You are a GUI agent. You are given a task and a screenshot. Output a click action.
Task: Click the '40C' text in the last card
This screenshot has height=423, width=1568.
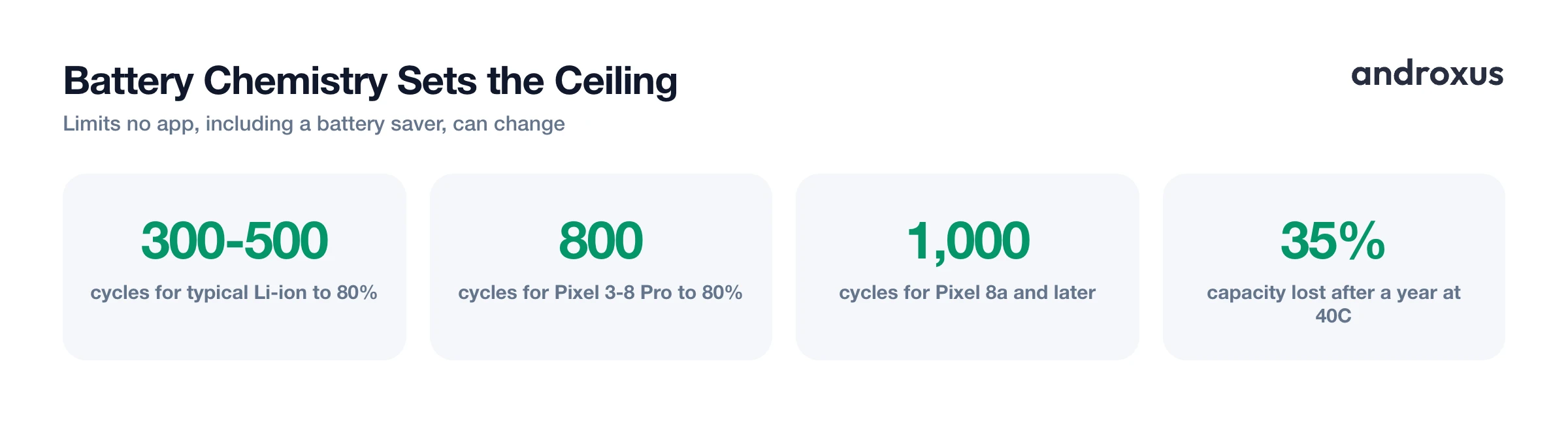coord(1333,316)
